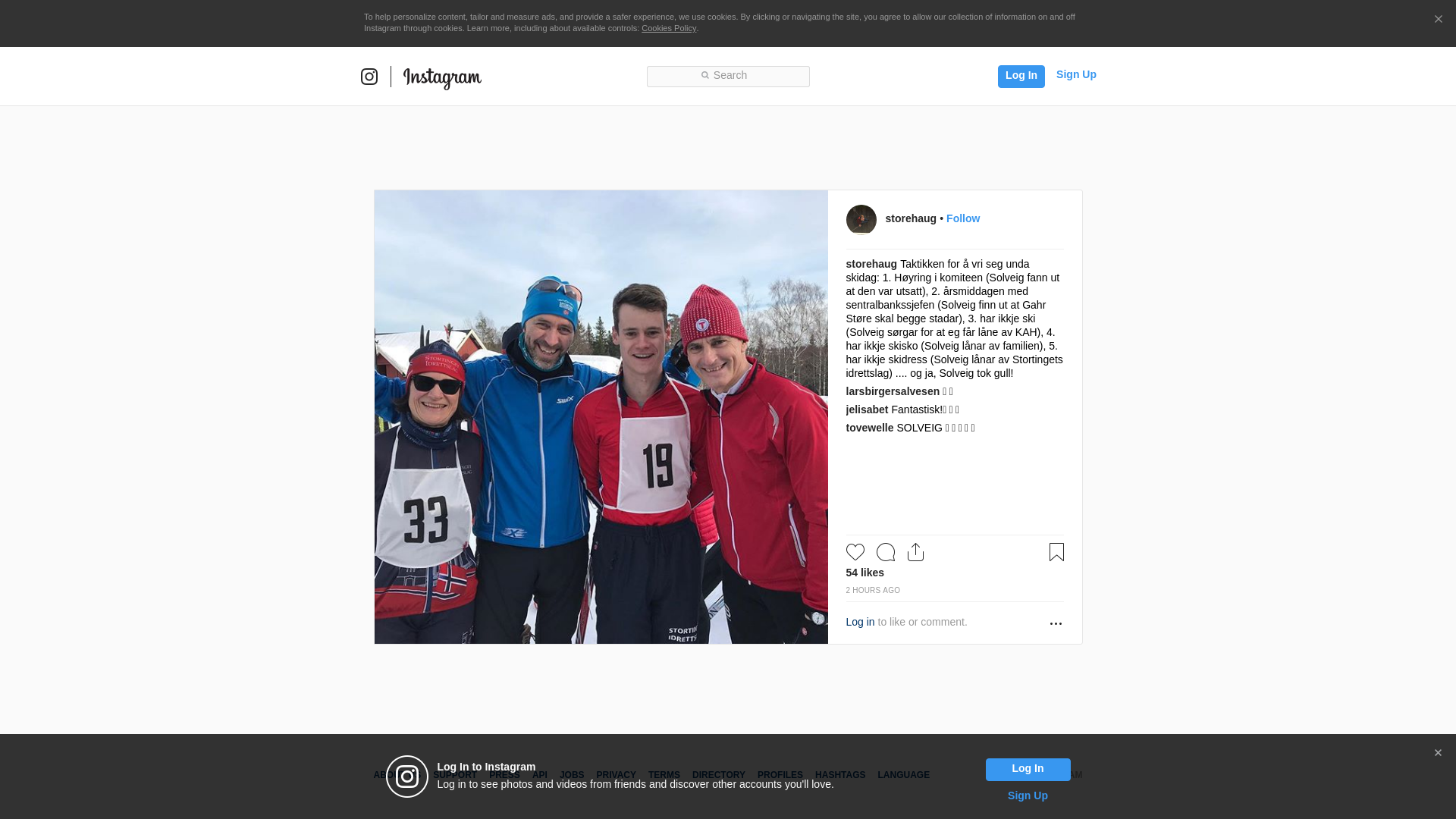Viewport: 1456px width, 819px height.
Task: Open the TERMS footer link
Action: (x=664, y=775)
